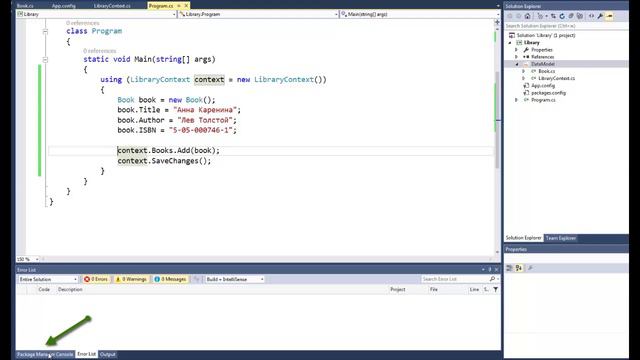
Task: Expand the Program.cs node in Solution Explorer
Action: point(516,100)
